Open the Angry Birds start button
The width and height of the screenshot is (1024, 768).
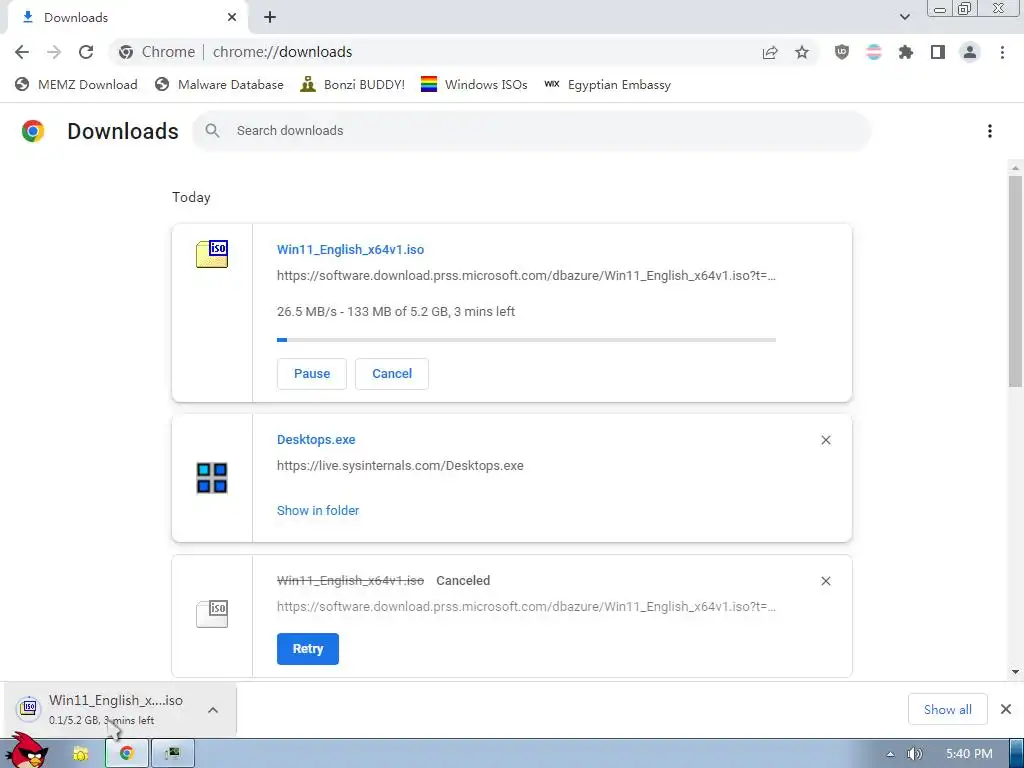(x=26, y=751)
